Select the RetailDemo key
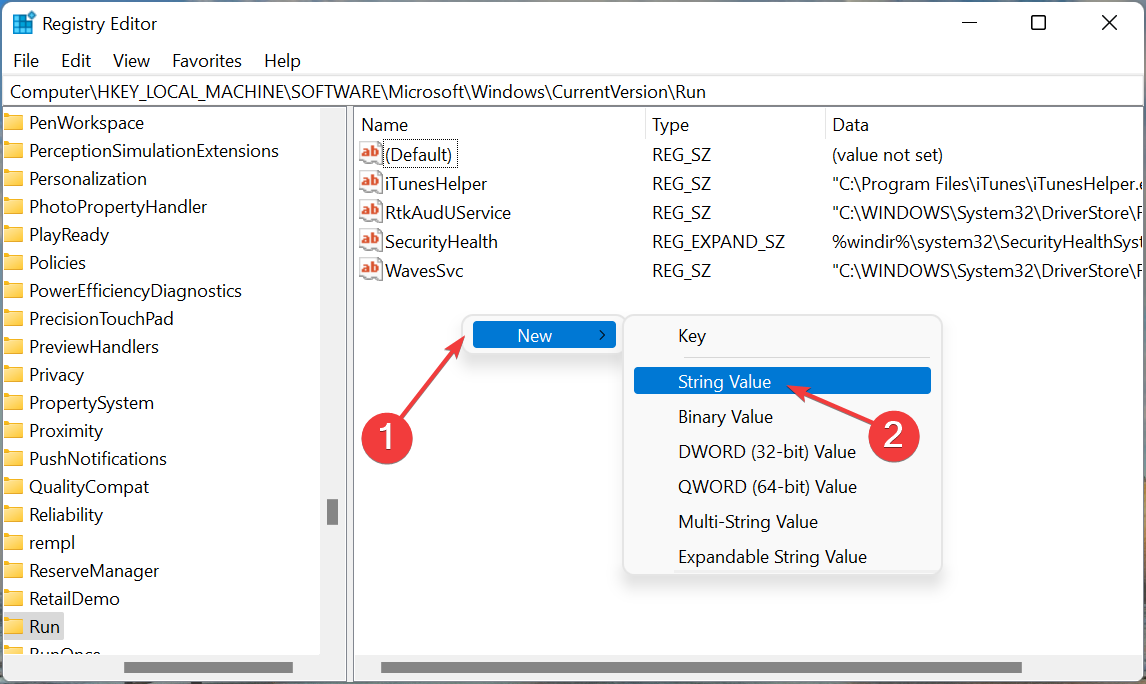The width and height of the screenshot is (1146, 684). (74, 599)
